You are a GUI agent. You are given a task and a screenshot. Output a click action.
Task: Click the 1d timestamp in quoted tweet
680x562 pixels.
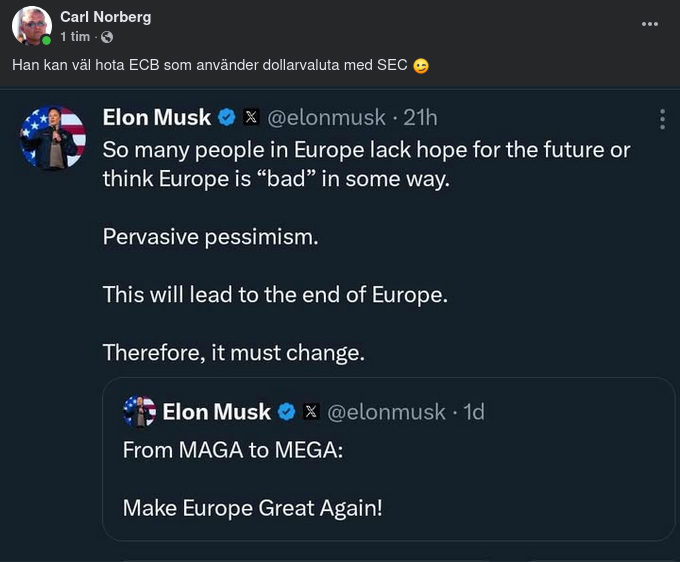(473, 412)
